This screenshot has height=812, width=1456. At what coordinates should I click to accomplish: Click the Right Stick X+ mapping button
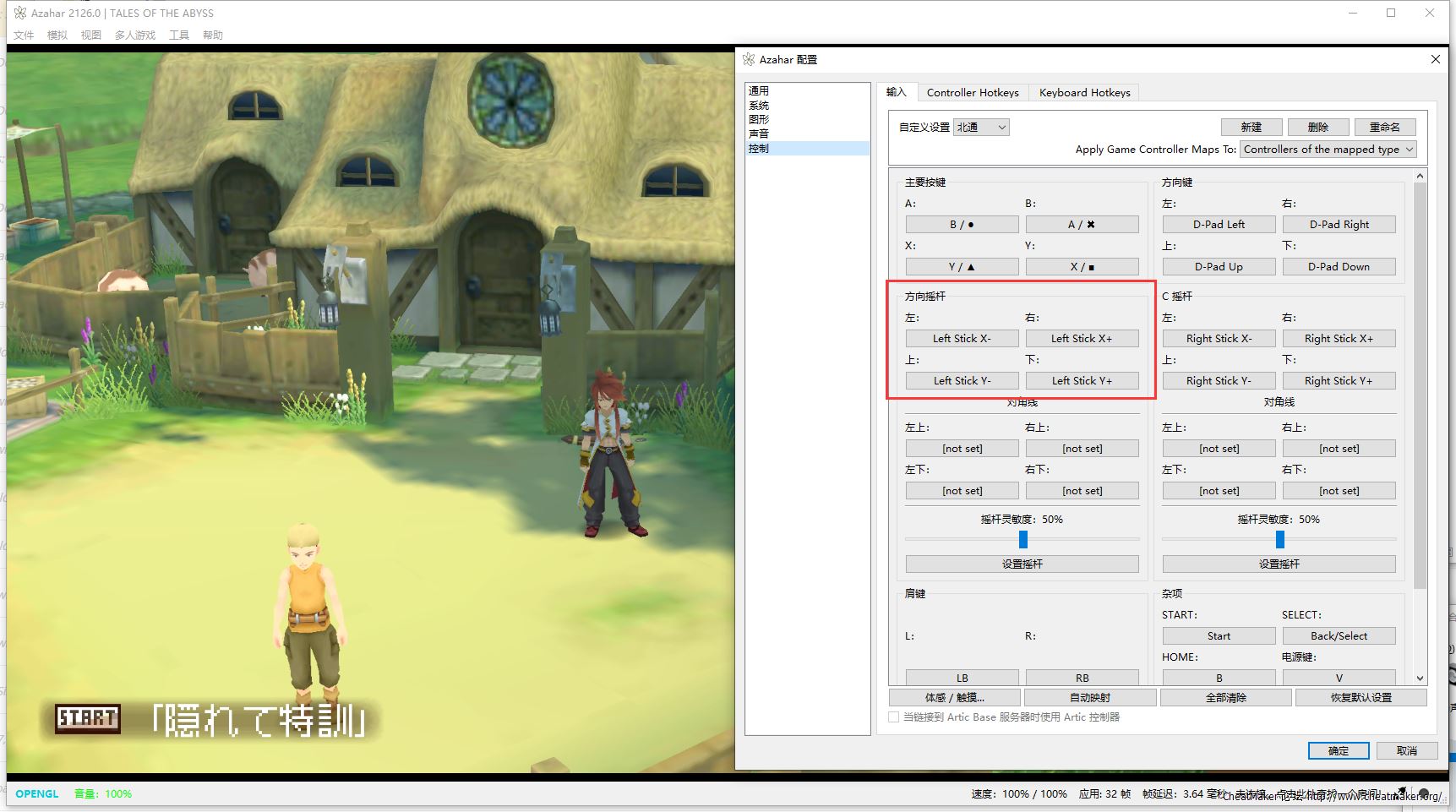[x=1339, y=339]
